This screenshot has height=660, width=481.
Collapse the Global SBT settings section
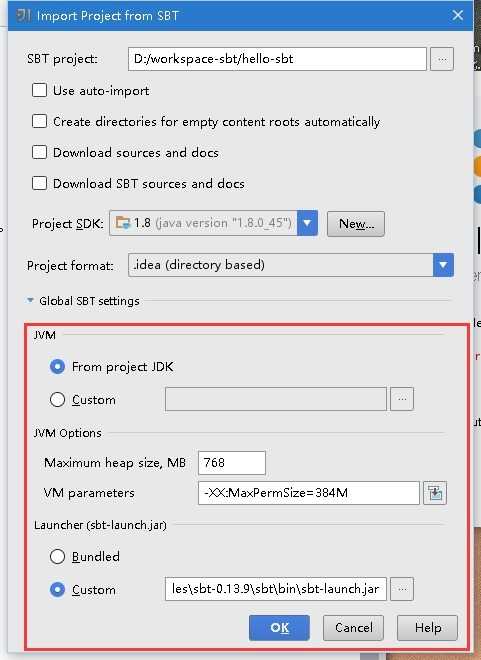30,301
